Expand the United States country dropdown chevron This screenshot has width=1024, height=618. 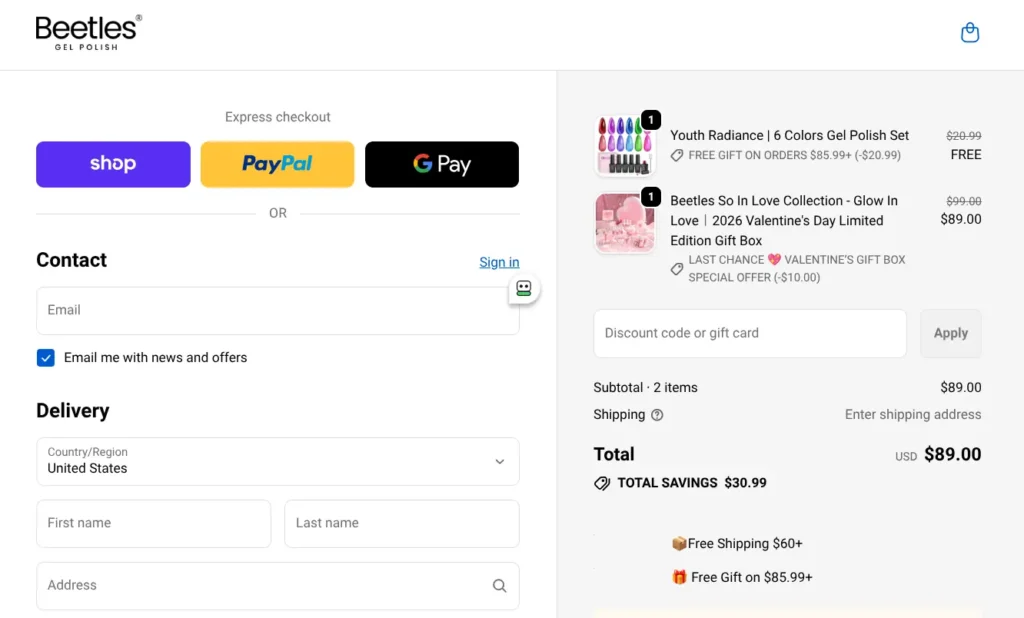pyautogui.click(x=499, y=461)
